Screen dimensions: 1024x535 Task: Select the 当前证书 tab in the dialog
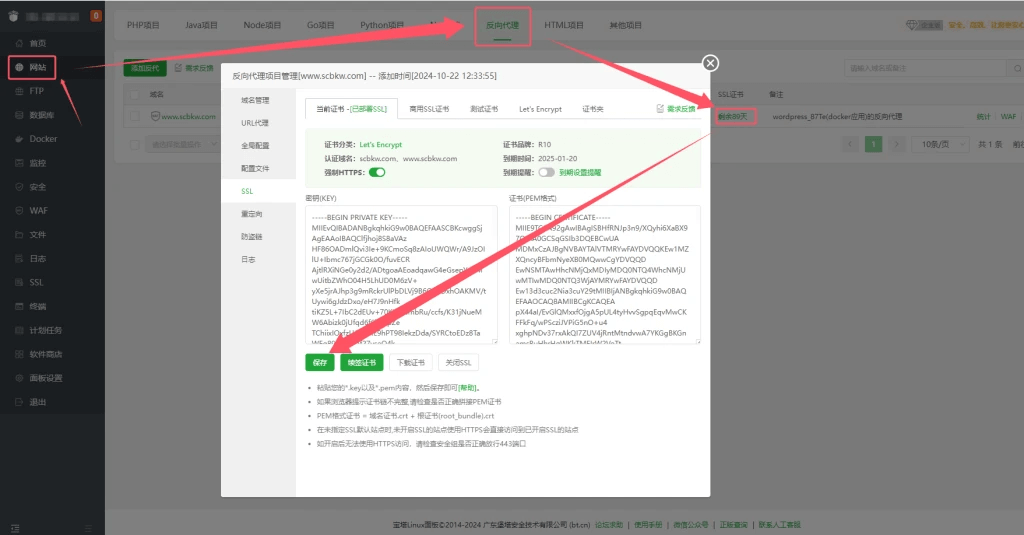[351, 109]
